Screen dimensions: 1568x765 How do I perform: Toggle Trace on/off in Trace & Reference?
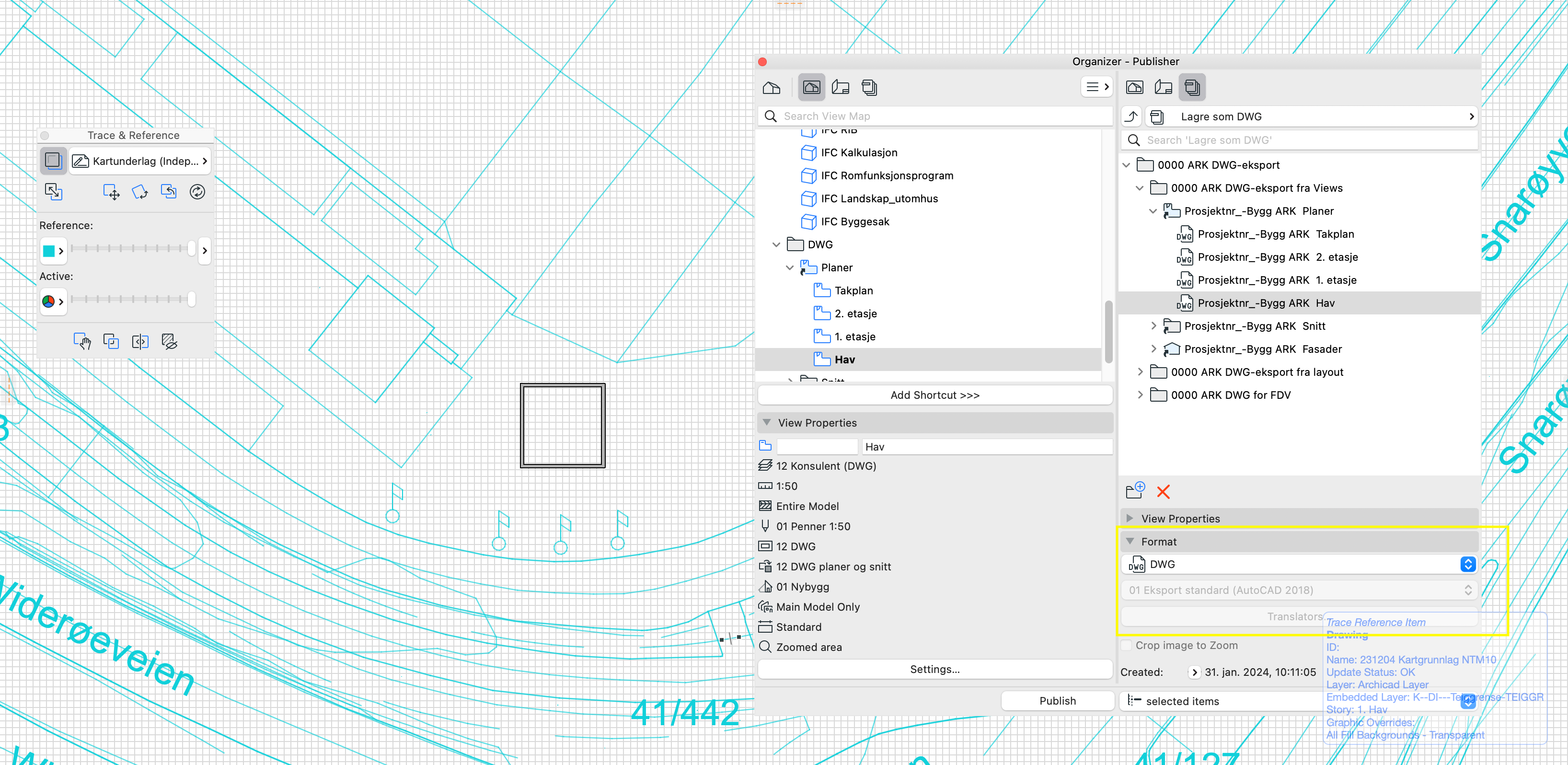click(x=53, y=161)
